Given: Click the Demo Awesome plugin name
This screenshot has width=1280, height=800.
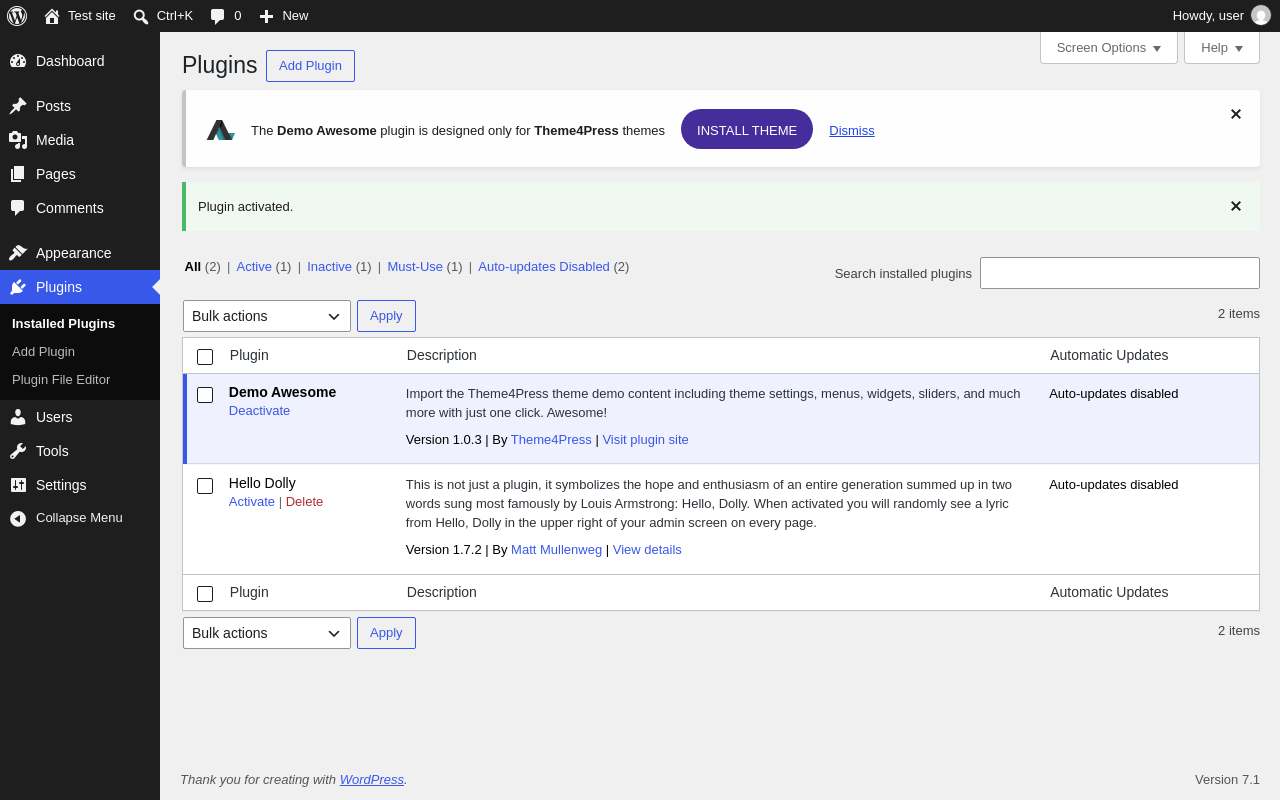Looking at the screenshot, I should (282, 392).
